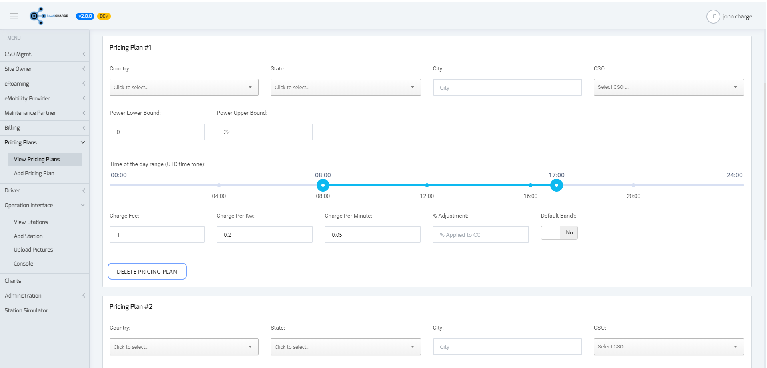Image resolution: width=767 pixels, height=368 pixels.
Task: Click the Charge Per Kwh input field
Action: click(x=265, y=234)
